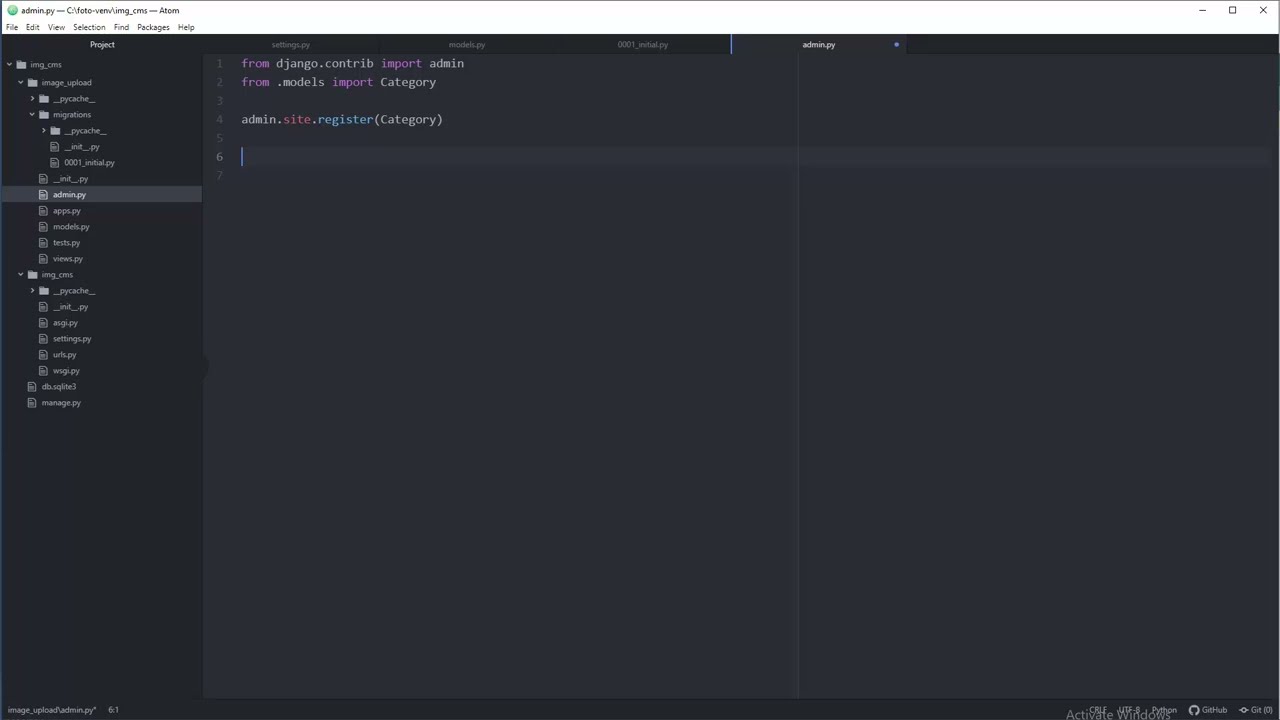
Task: Switch to the models.py tab
Action: click(x=467, y=44)
